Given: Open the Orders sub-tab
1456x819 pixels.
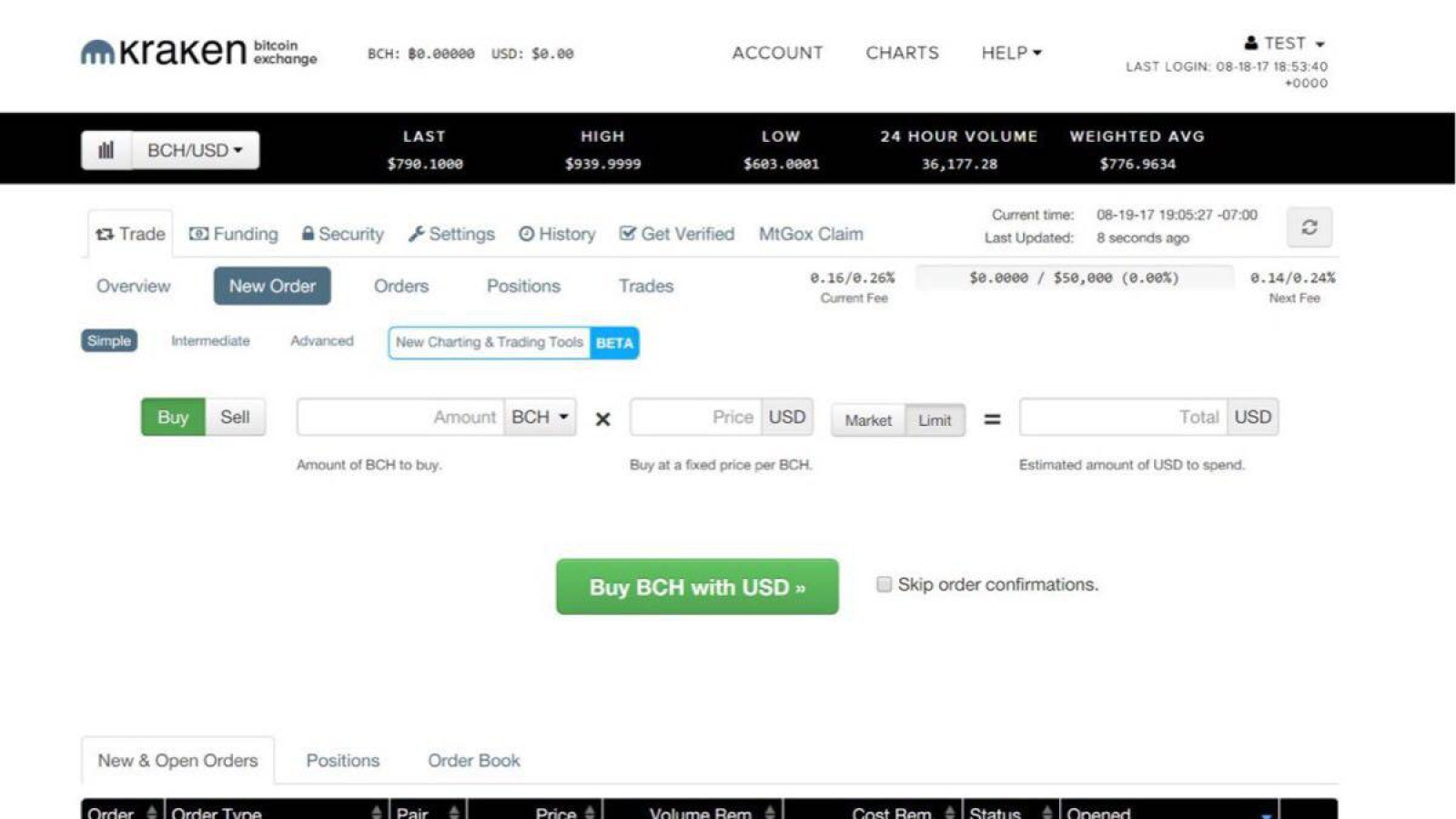Looking at the screenshot, I should tap(401, 286).
